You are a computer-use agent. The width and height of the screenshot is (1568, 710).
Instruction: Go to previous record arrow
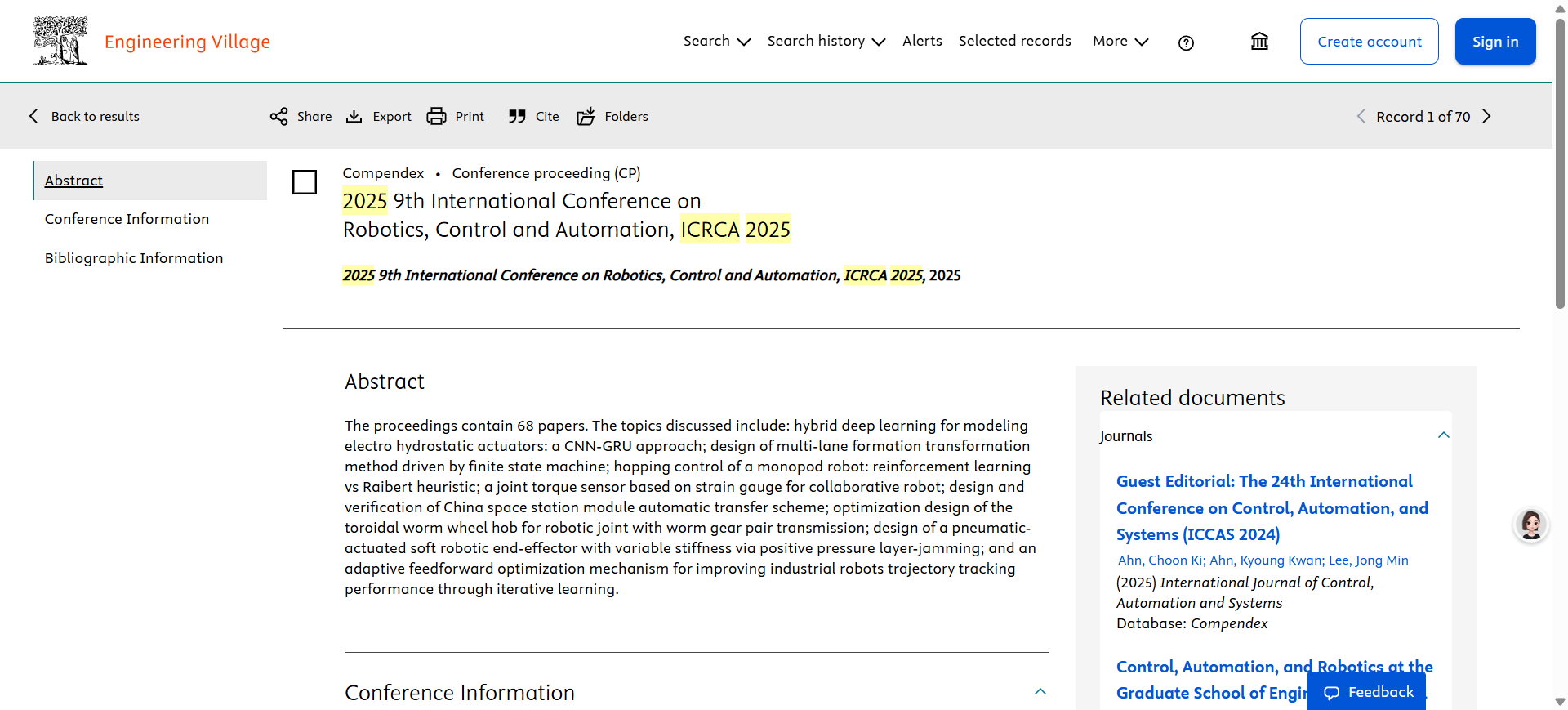click(x=1361, y=116)
